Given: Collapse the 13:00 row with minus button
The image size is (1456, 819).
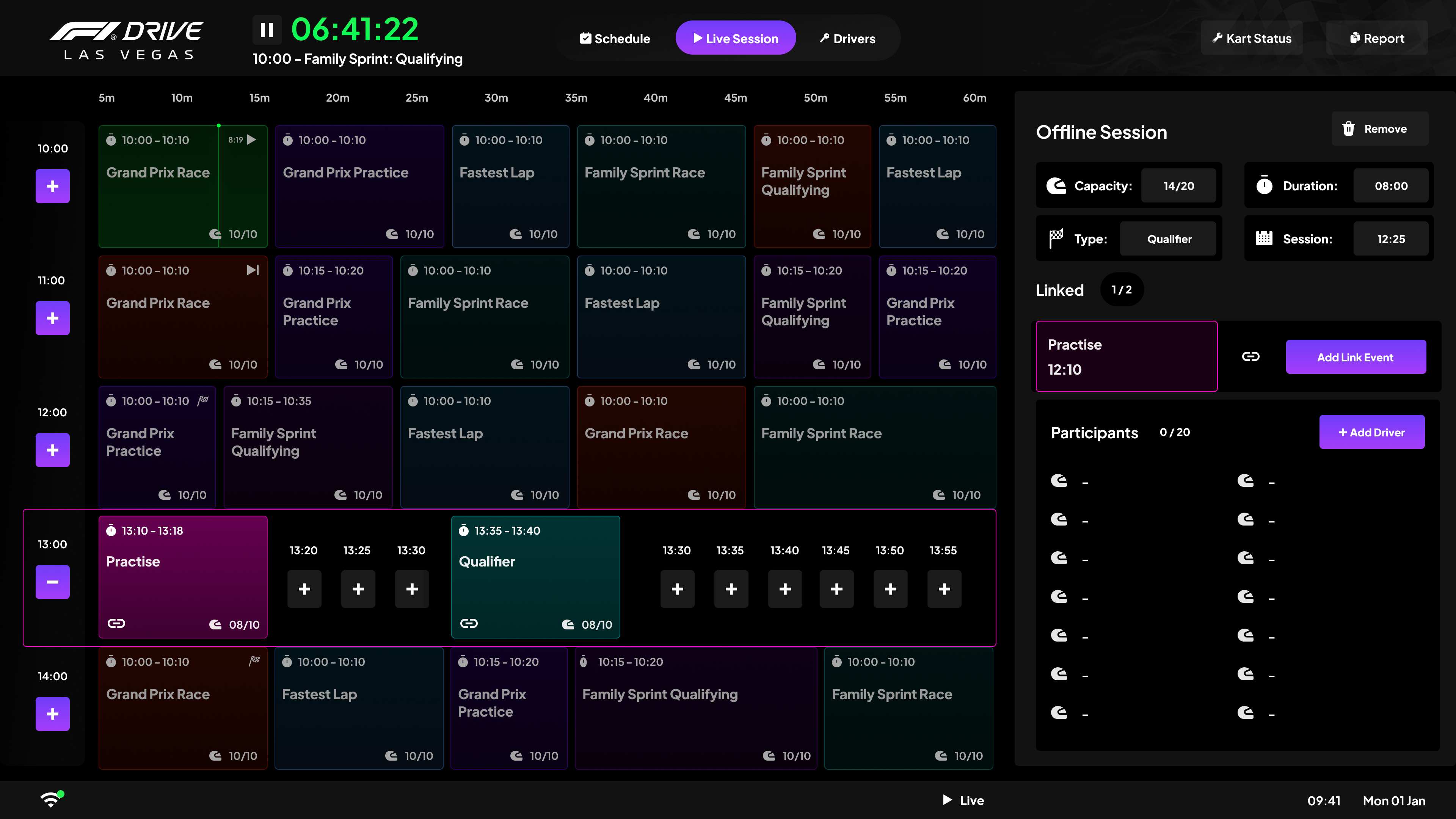Looking at the screenshot, I should 53,582.
